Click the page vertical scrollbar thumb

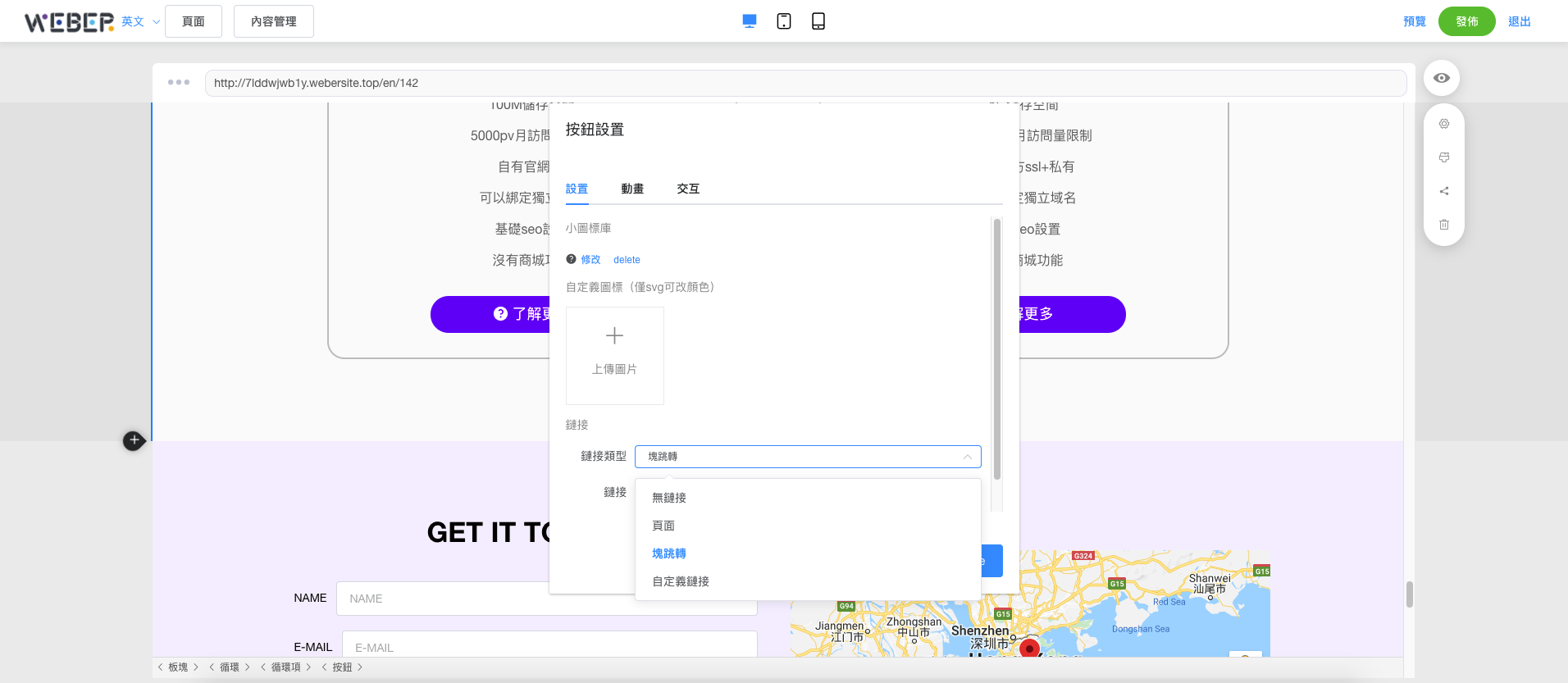coord(1410,594)
